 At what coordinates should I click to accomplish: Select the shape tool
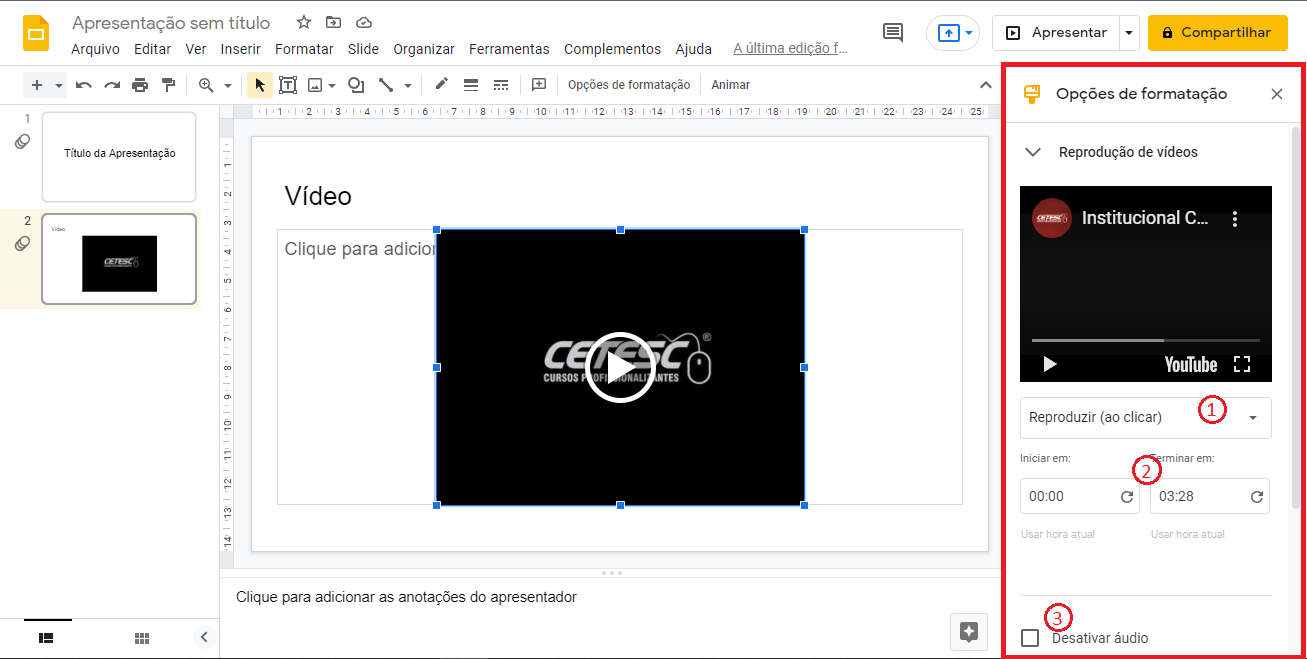[x=355, y=85]
